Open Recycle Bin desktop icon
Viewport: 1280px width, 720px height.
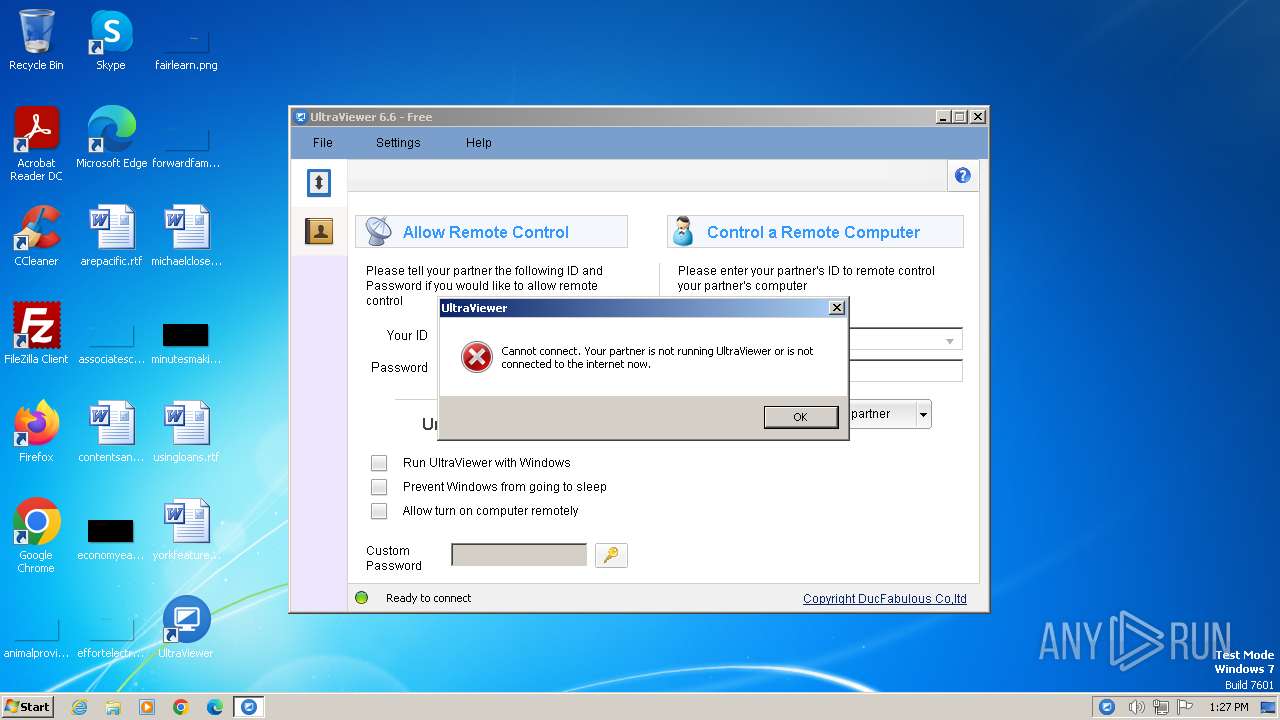point(36,40)
